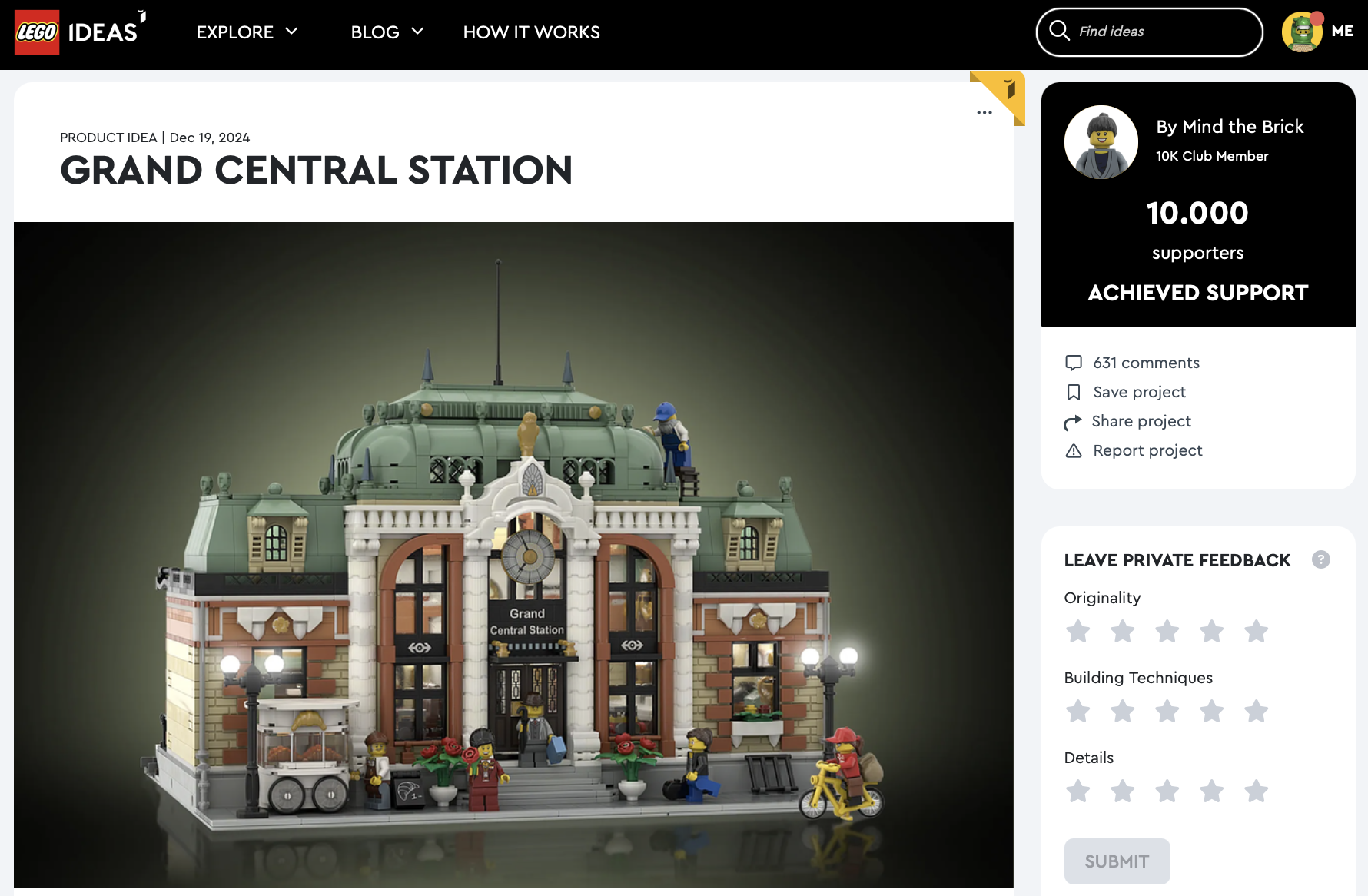Rate Details two stars
The height and width of the screenshot is (896, 1368).
coord(1123,791)
